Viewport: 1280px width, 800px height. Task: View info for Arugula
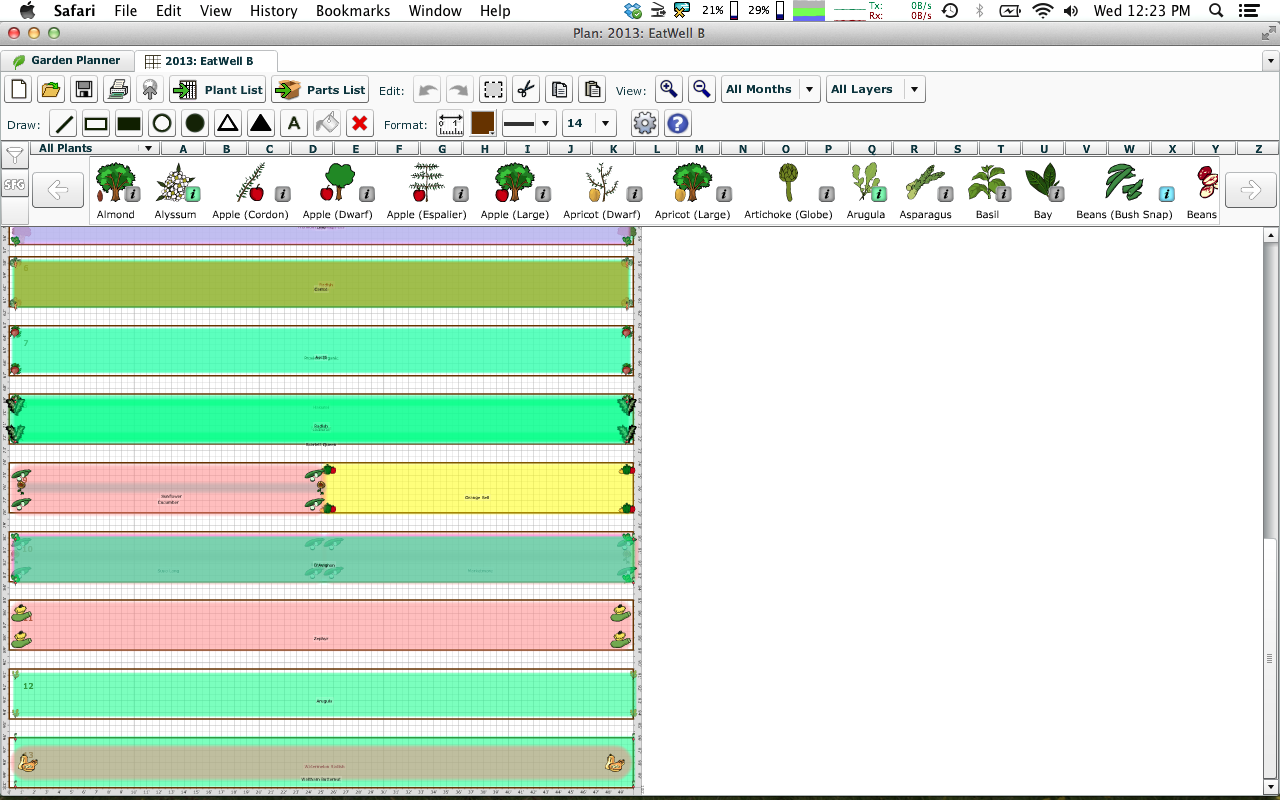coord(880,194)
